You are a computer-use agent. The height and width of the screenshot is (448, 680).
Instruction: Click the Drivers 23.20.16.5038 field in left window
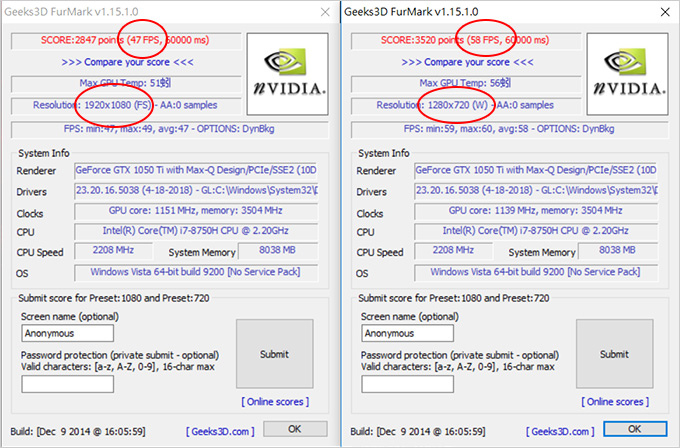click(x=196, y=191)
